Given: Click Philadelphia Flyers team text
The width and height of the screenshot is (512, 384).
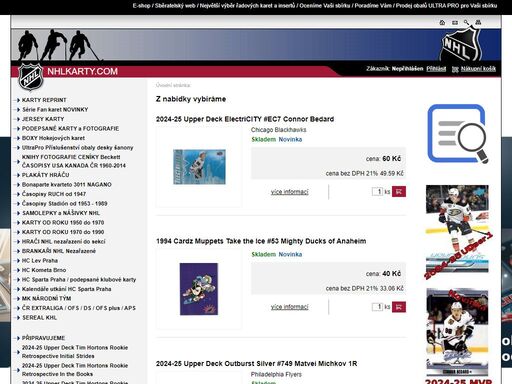Looking at the screenshot, I should pyautogui.click(x=276, y=374).
